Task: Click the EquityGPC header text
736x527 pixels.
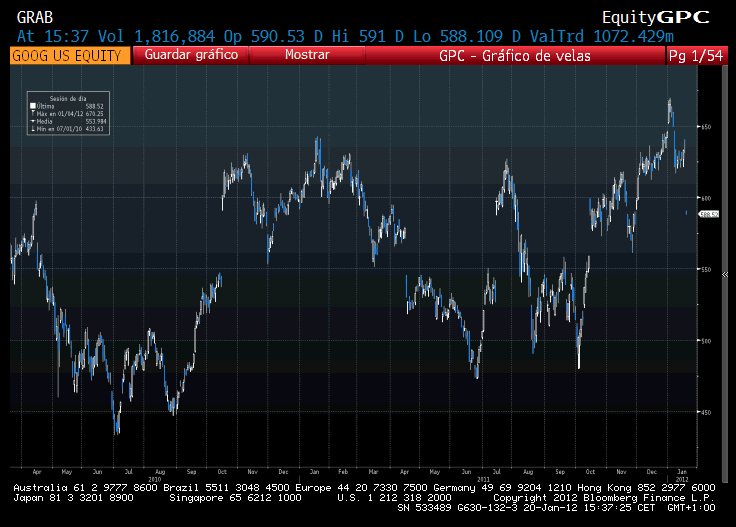Action: tap(655, 17)
